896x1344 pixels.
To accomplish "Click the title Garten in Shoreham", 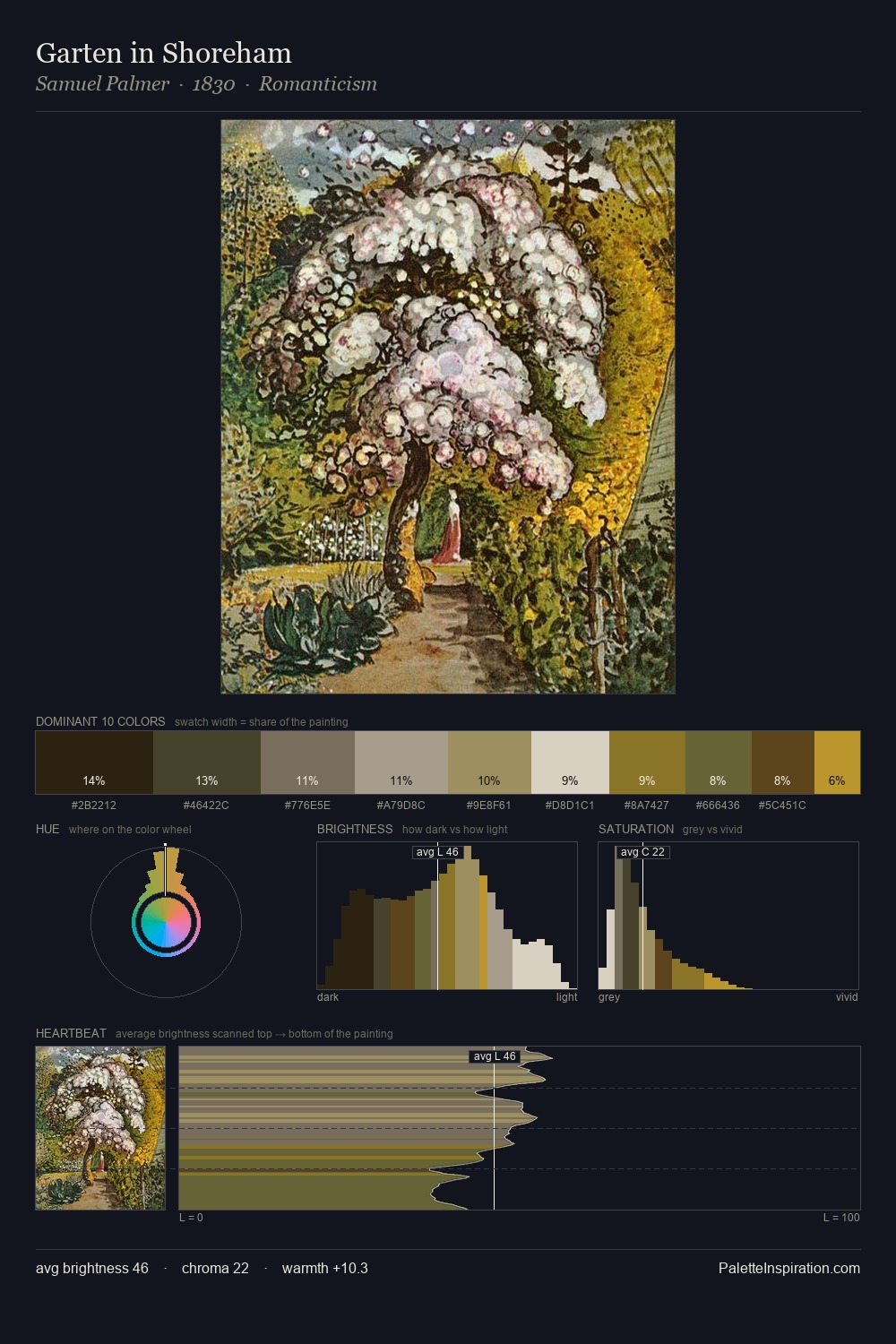I will point(164,53).
